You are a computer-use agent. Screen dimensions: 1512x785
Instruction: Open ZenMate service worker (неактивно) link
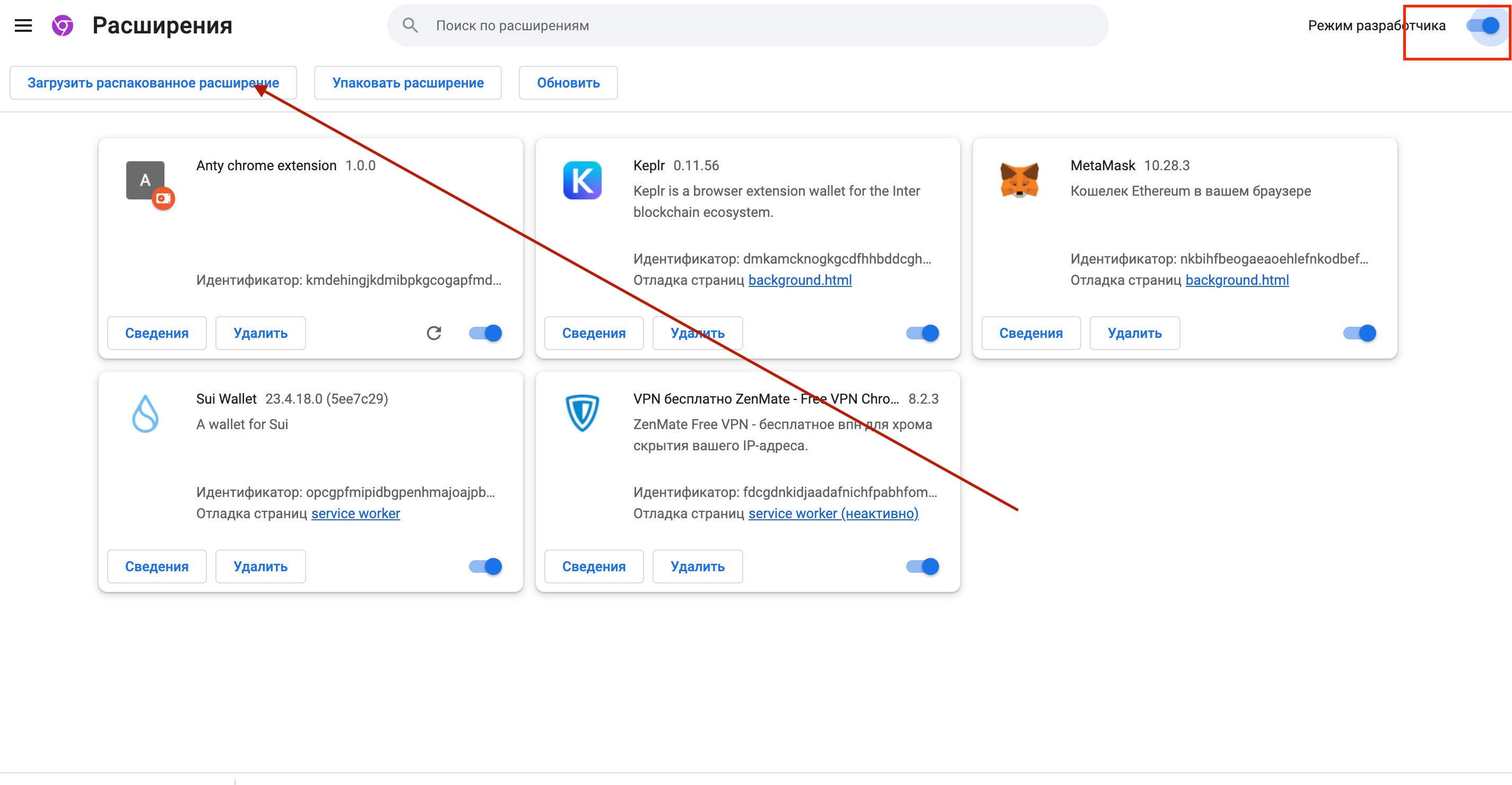click(833, 514)
